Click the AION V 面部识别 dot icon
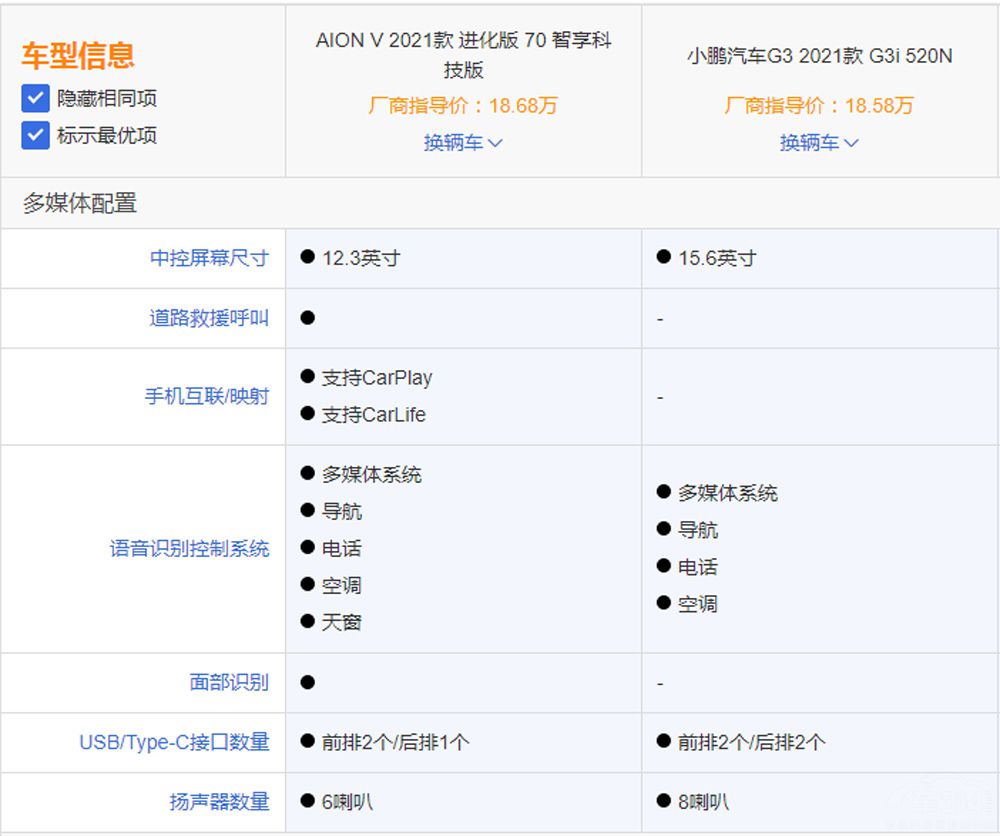This screenshot has height=836, width=1000. click(x=308, y=682)
